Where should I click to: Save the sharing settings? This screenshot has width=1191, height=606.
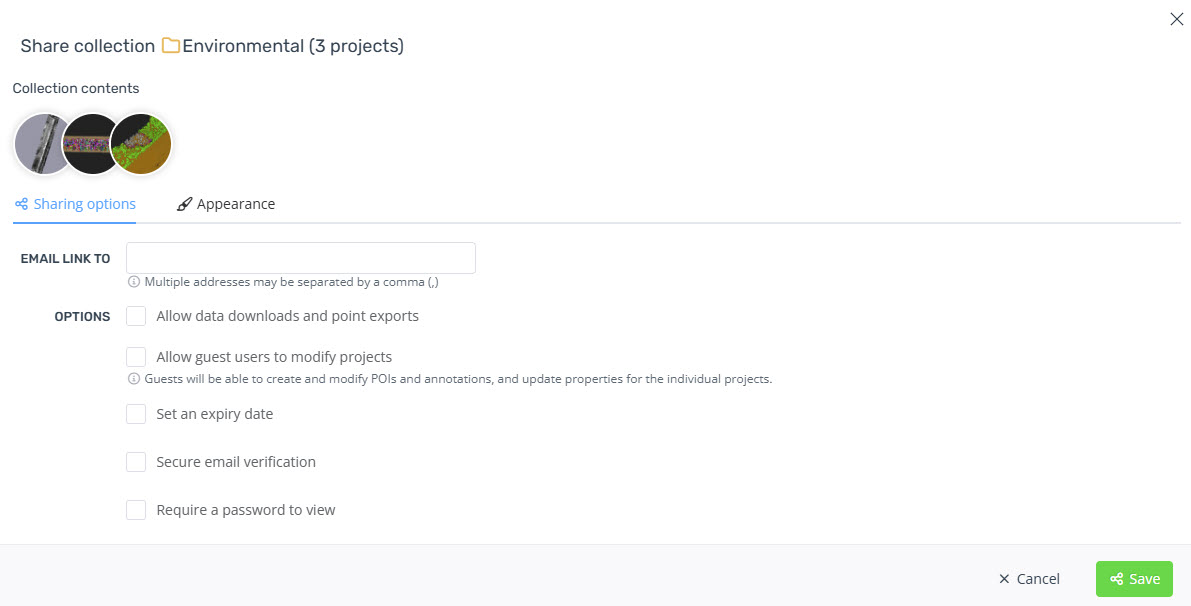coord(1134,579)
